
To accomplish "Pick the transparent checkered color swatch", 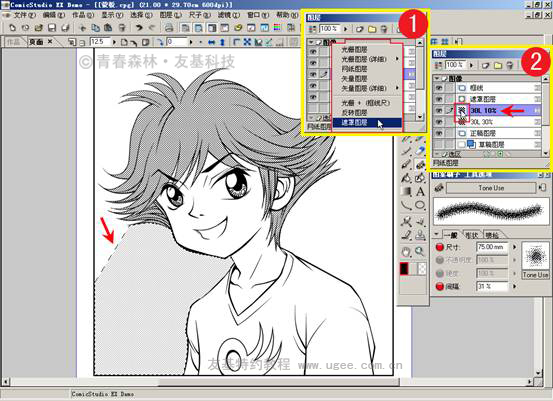I will tap(421, 269).
